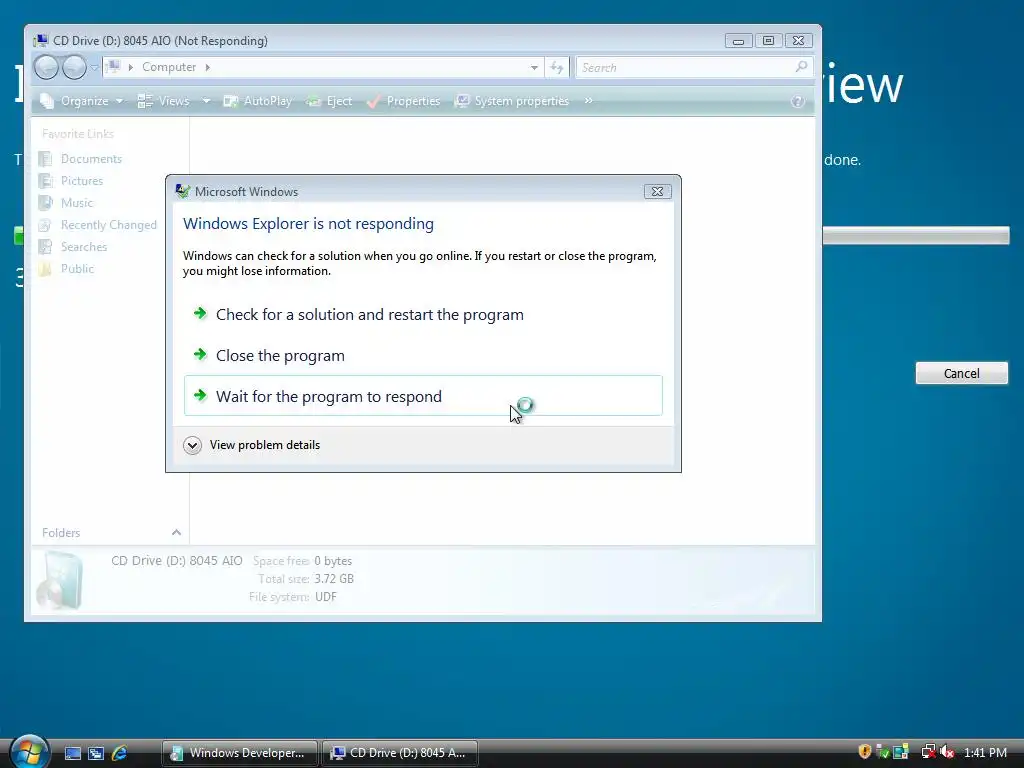Image resolution: width=1024 pixels, height=768 pixels.
Task: Click the Back navigation arrow in Explorer
Action: coord(46,67)
